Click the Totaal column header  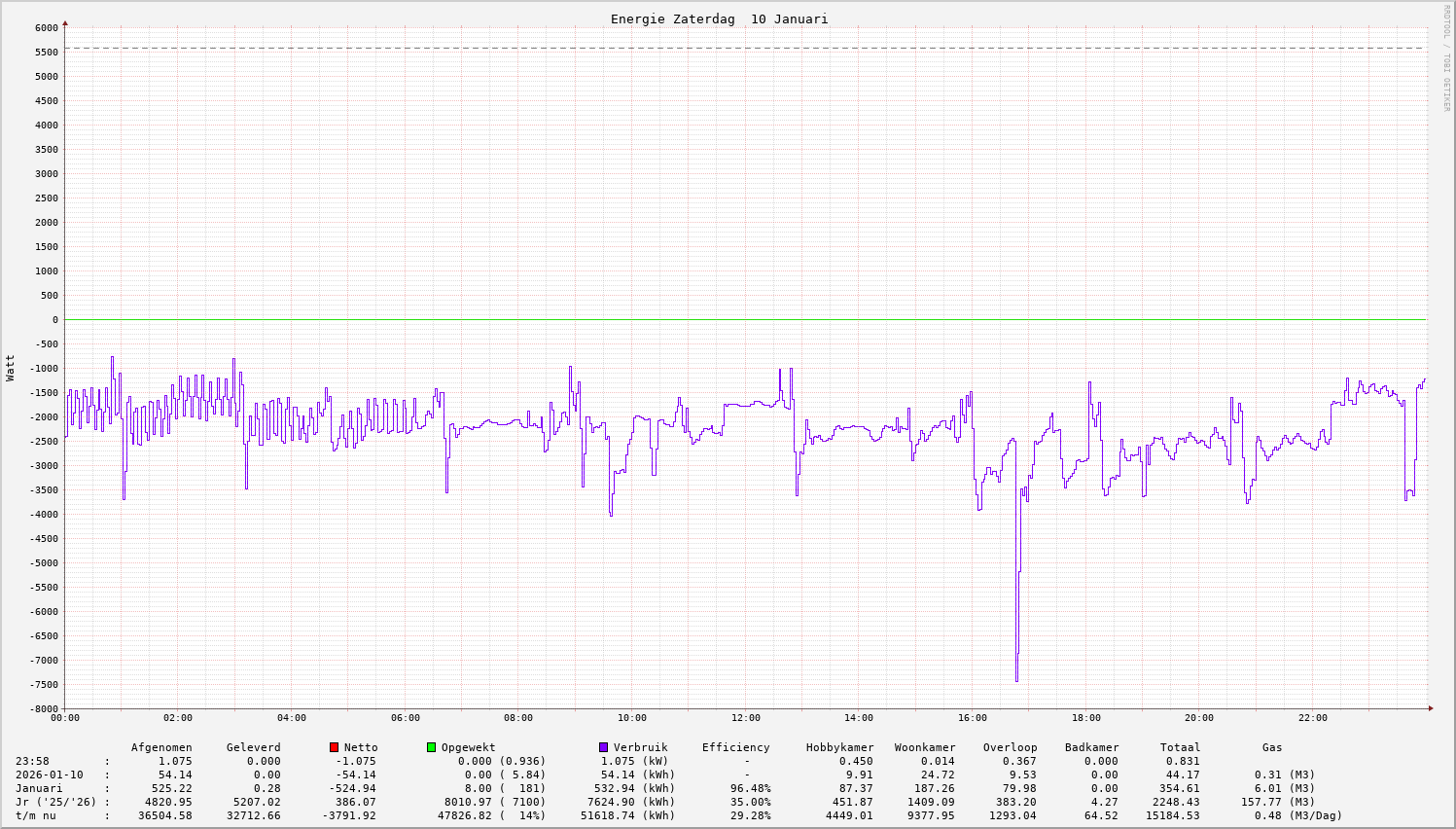pyautogui.click(x=1180, y=747)
